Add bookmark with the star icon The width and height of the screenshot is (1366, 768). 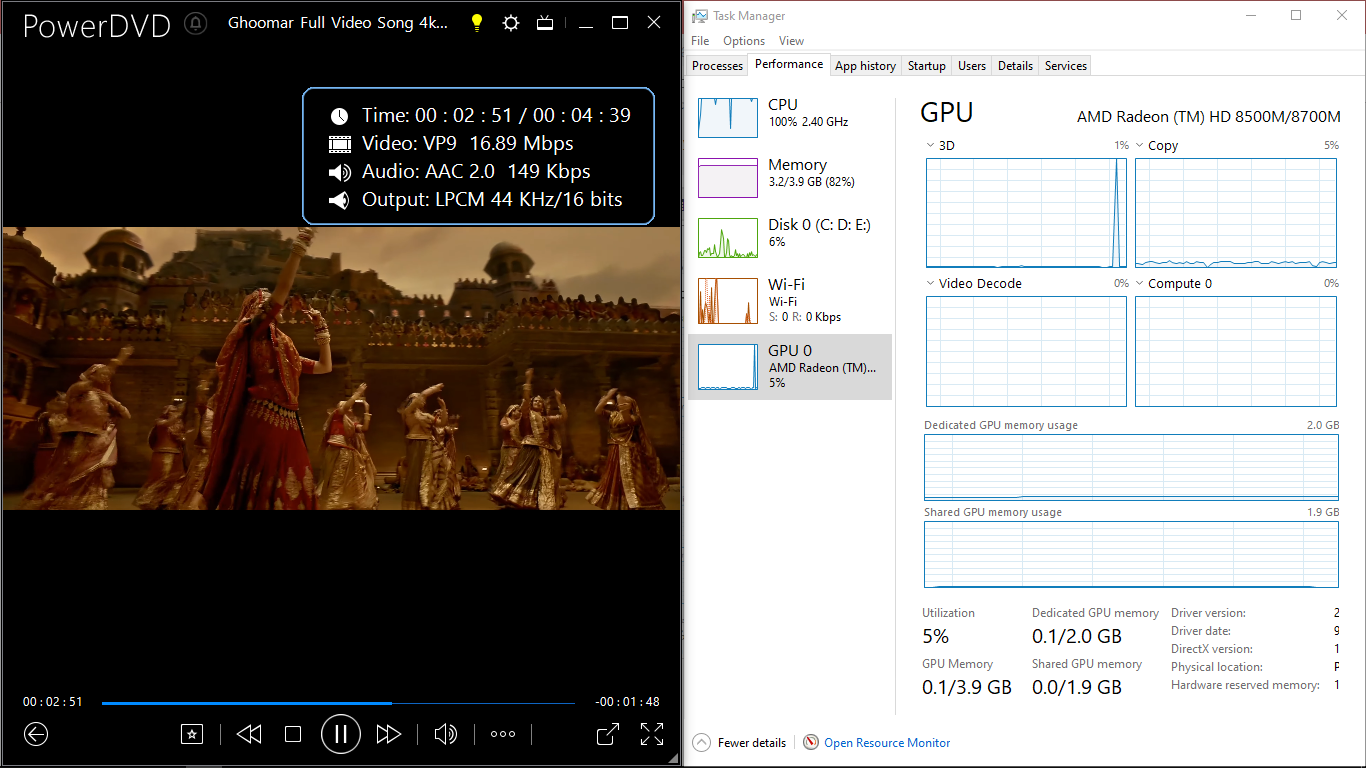coord(191,734)
